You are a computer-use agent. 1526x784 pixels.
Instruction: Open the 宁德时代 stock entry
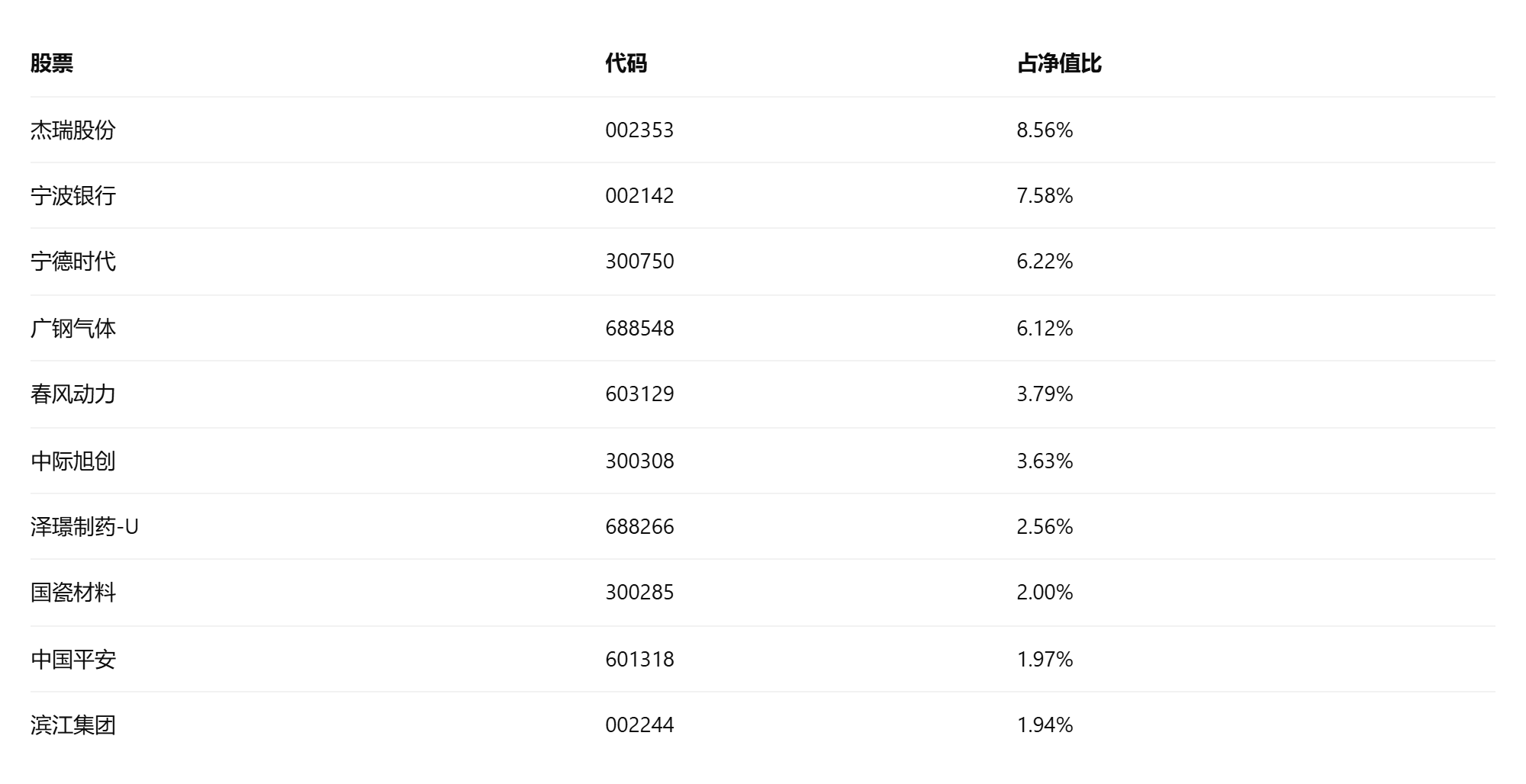[x=73, y=262]
